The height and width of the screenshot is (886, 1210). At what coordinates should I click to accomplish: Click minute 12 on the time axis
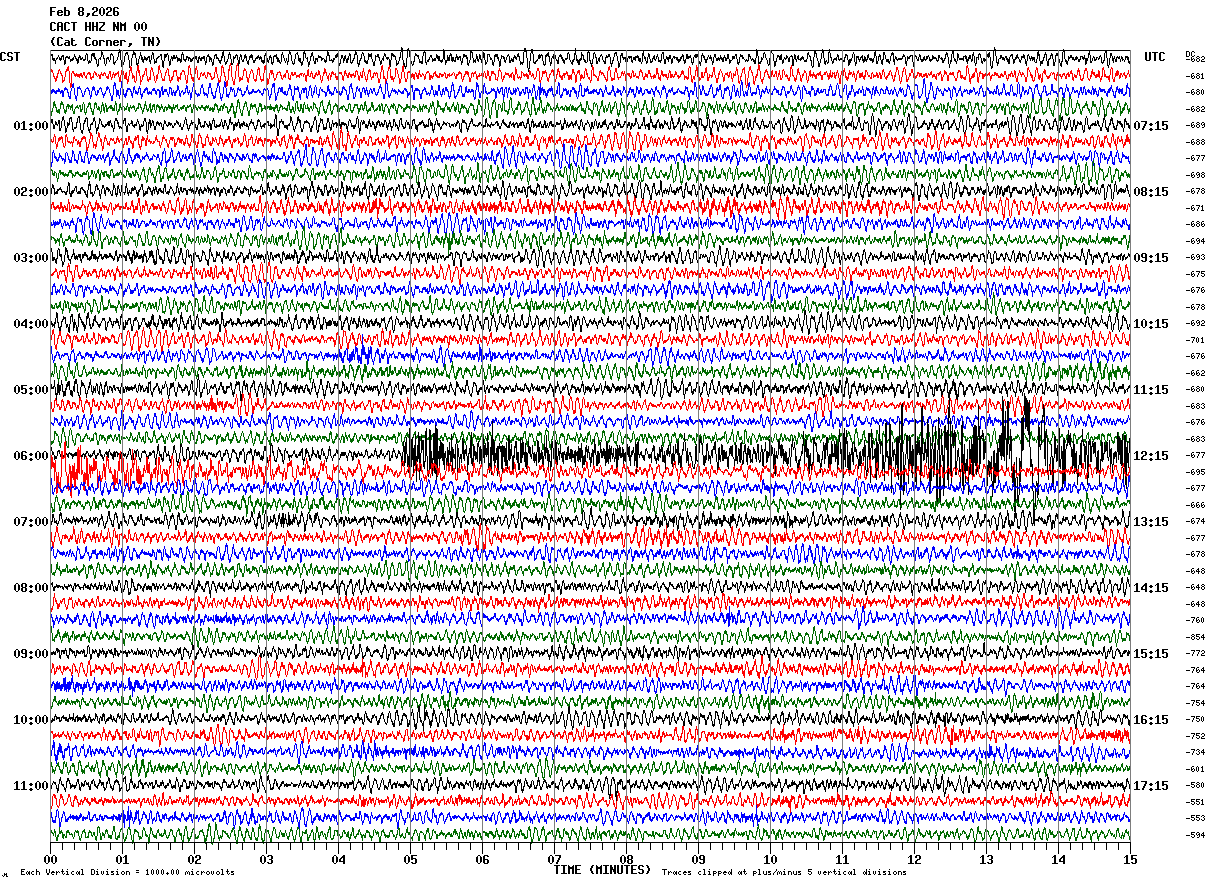(914, 859)
